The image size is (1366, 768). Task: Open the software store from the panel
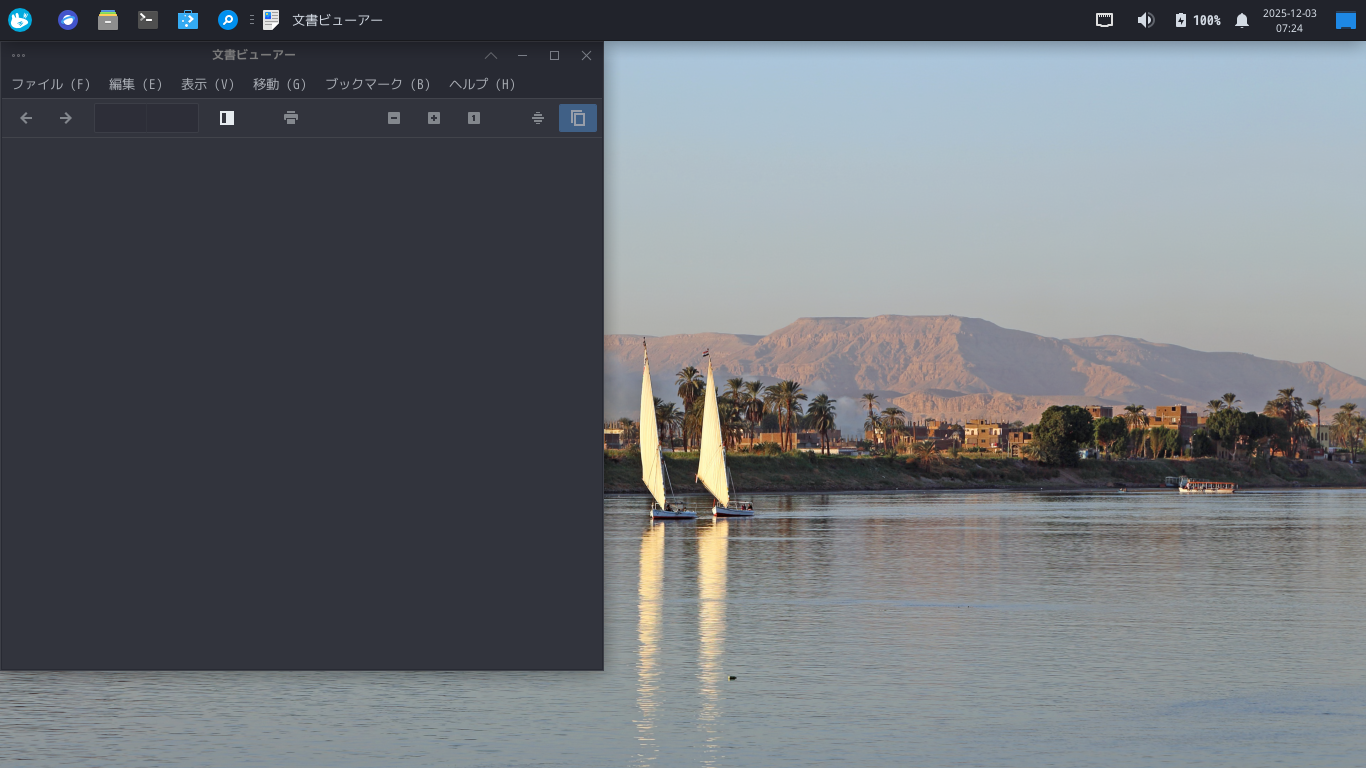tap(187, 20)
